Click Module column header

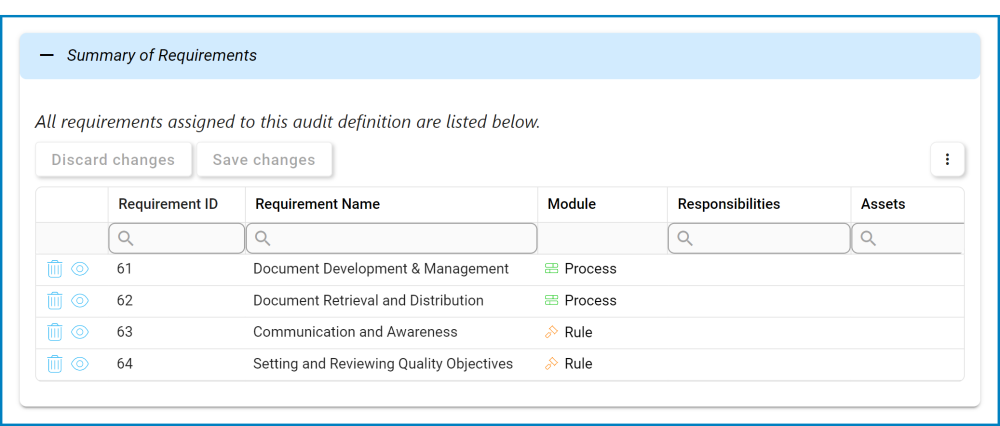coord(572,204)
